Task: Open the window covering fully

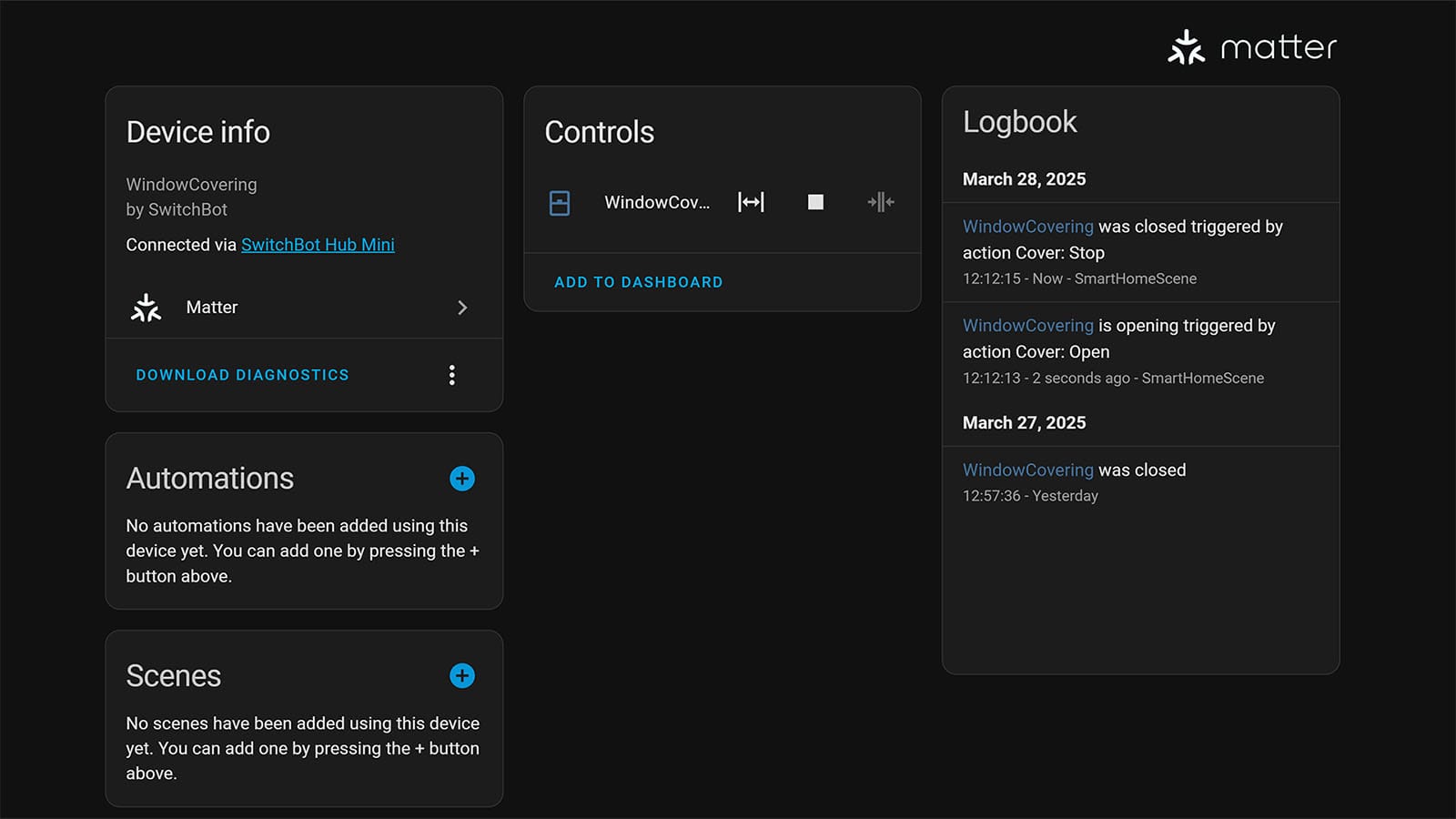Action: coord(751,202)
